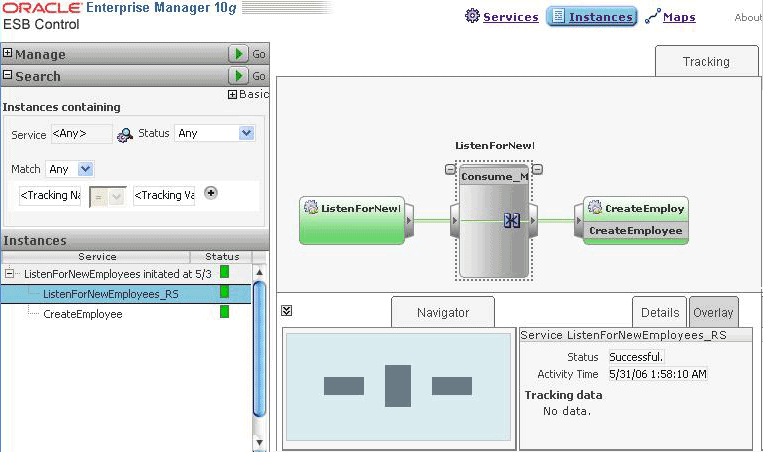763x452 pixels.
Task: Click instances list scroll down arrow
Action: tap(259, 442)
